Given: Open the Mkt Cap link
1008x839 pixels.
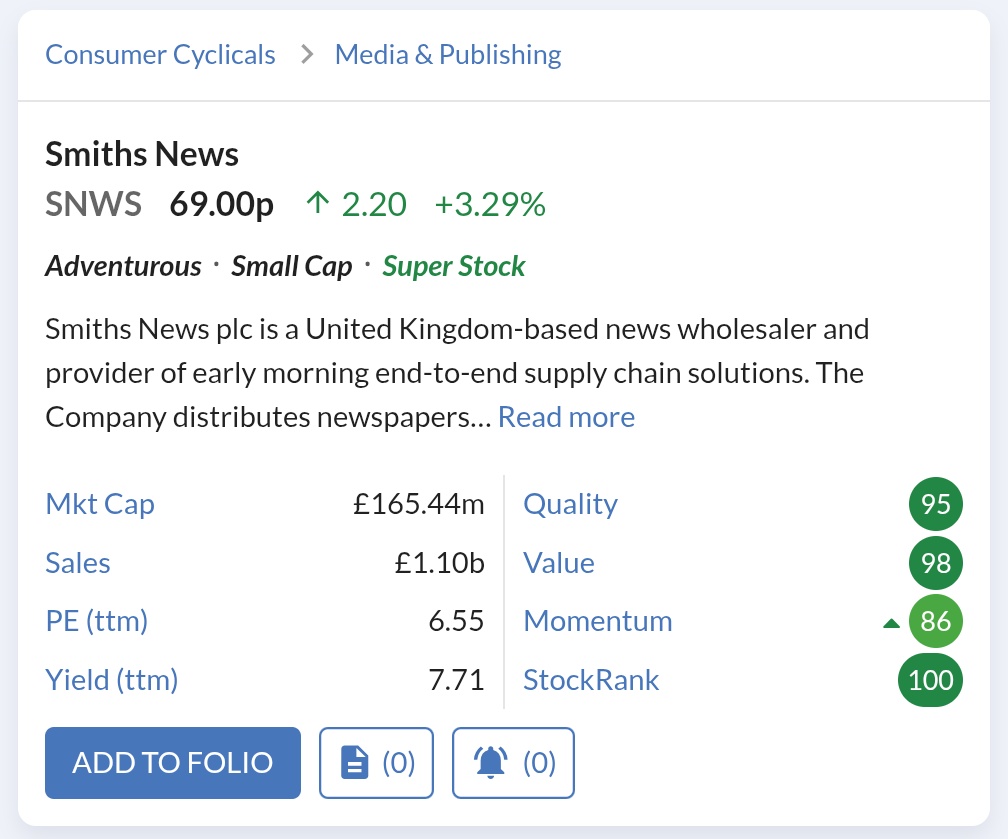Looking at the screenshot, I should 100,504.
